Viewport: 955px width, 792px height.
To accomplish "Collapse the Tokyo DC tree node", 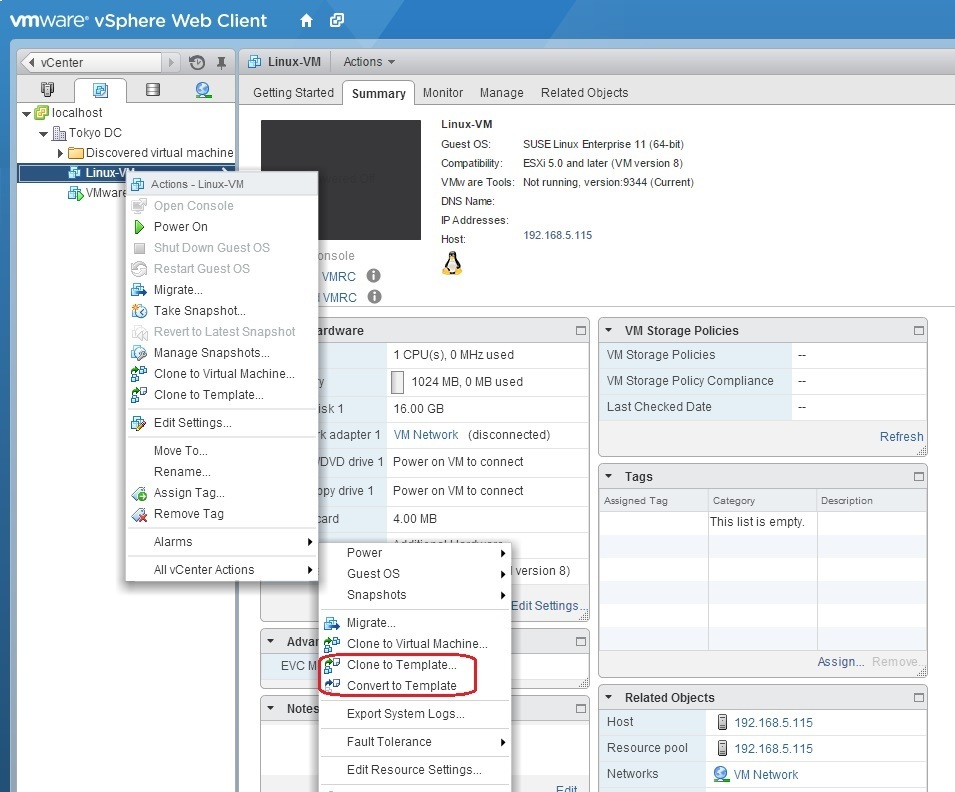I will point(43,133).
